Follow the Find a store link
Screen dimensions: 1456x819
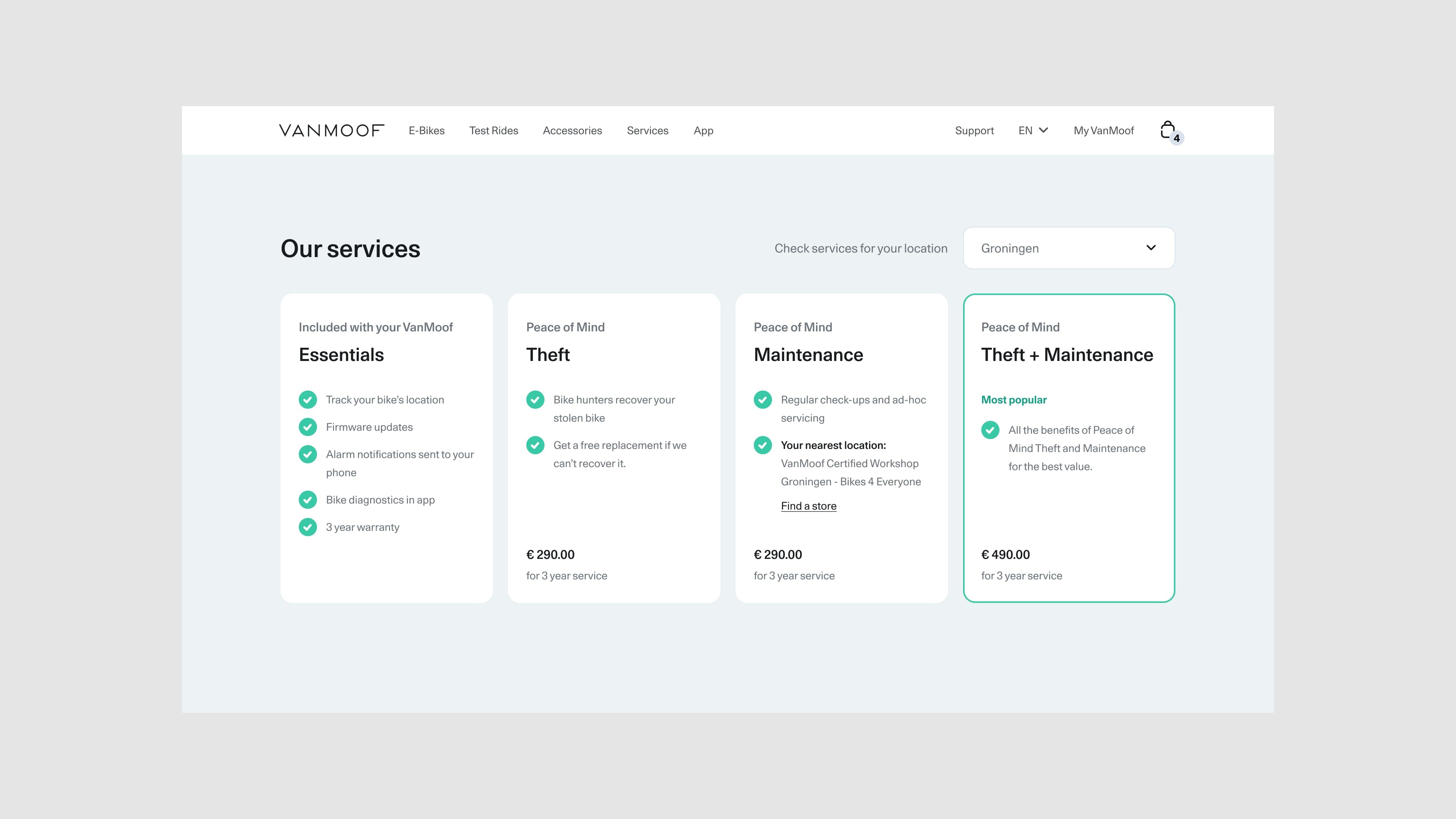pos(809,506)
